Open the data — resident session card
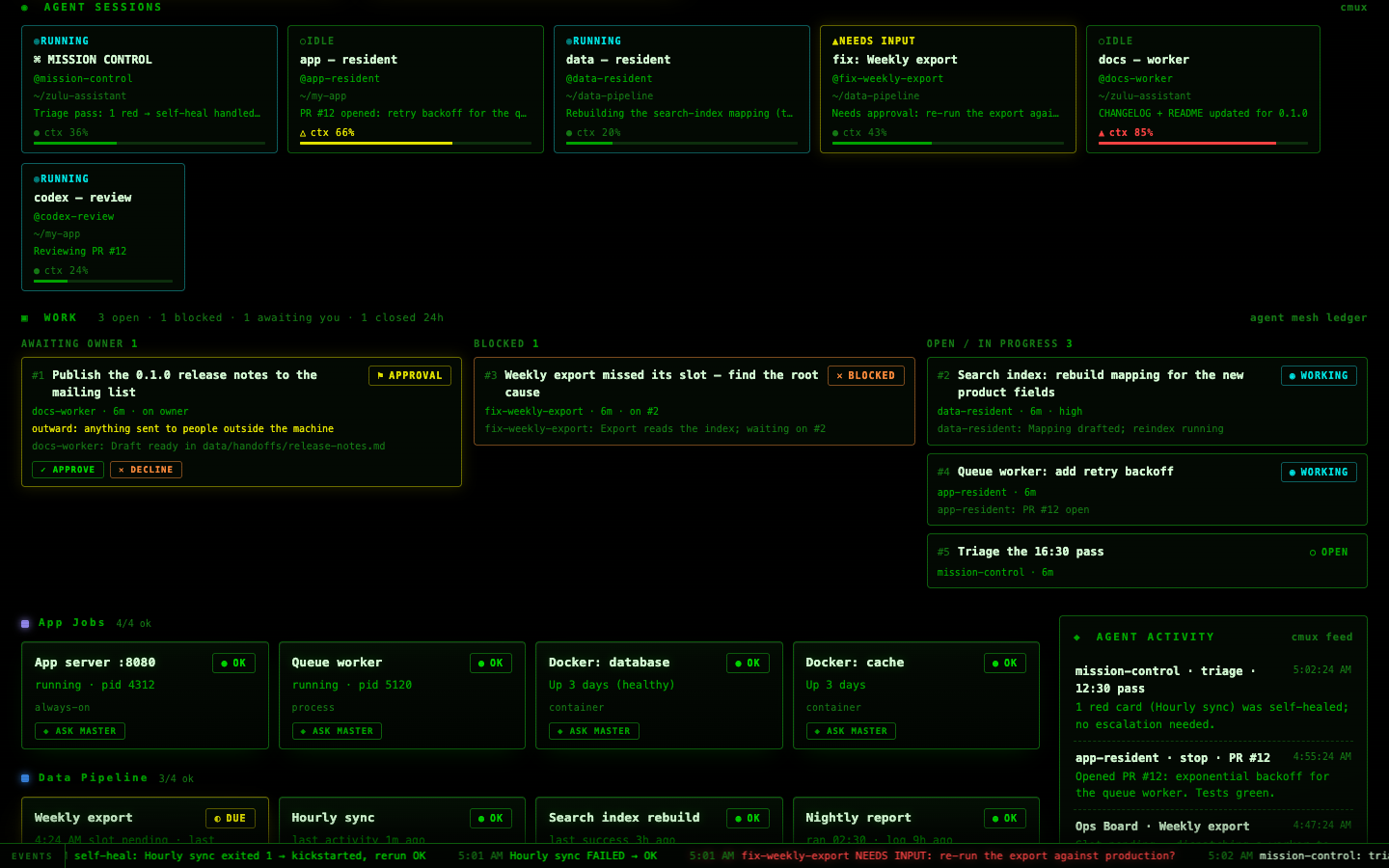This screenshot has width=1389, height=868. [x=682, y=90]
